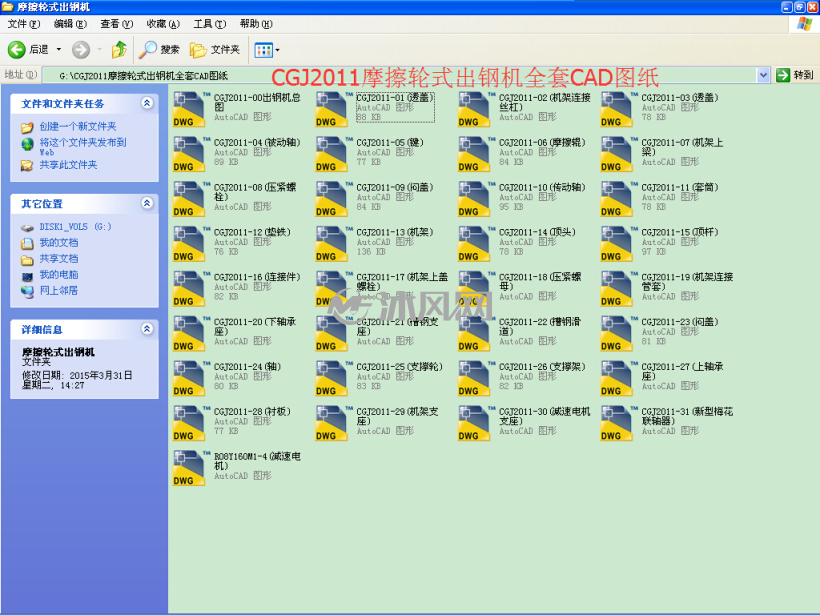Collapse the 详细信息 panel
This screenshot has height=615, width=820.
coord(147,329)
